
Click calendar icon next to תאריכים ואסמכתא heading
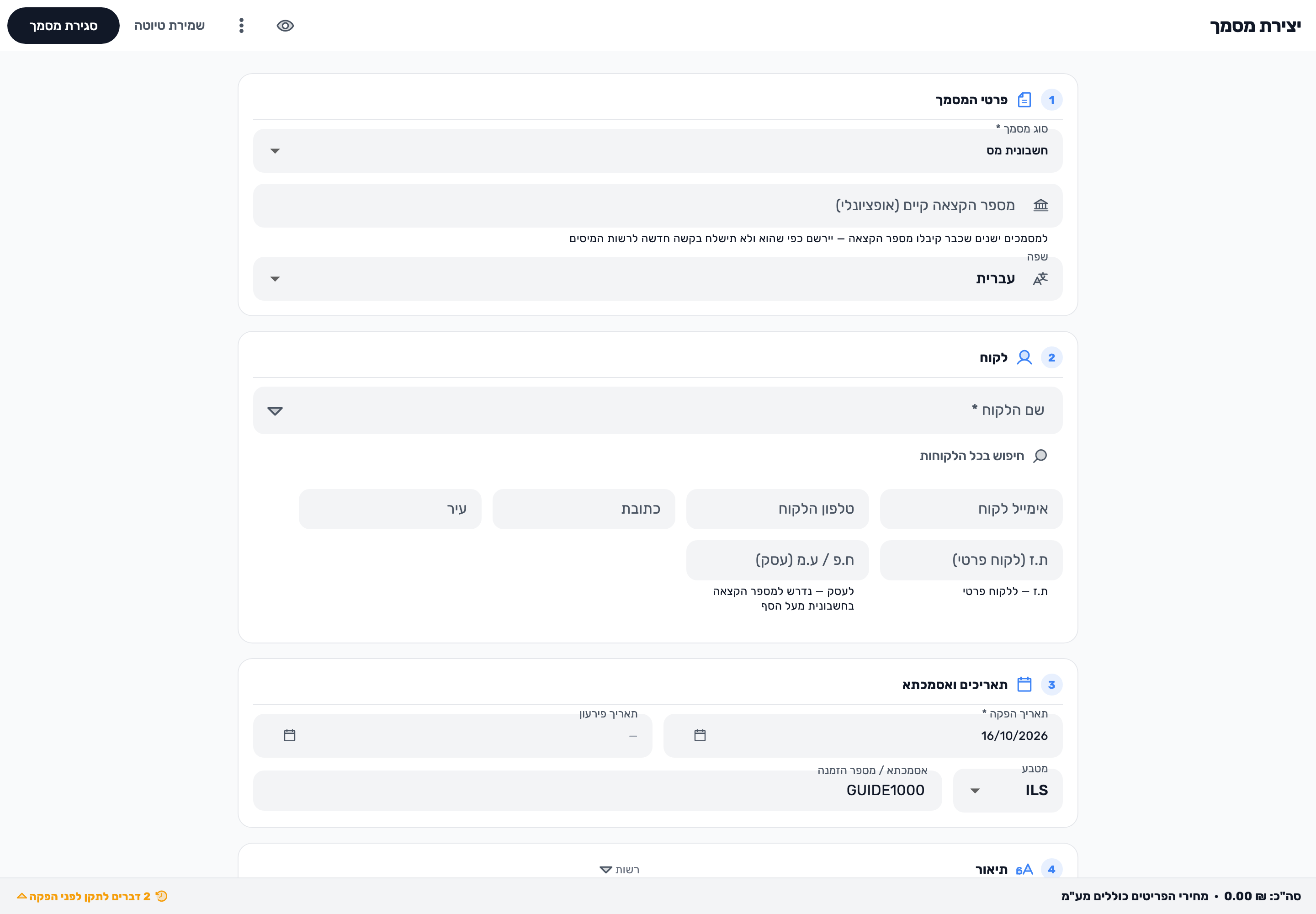tap(1024, 685)
